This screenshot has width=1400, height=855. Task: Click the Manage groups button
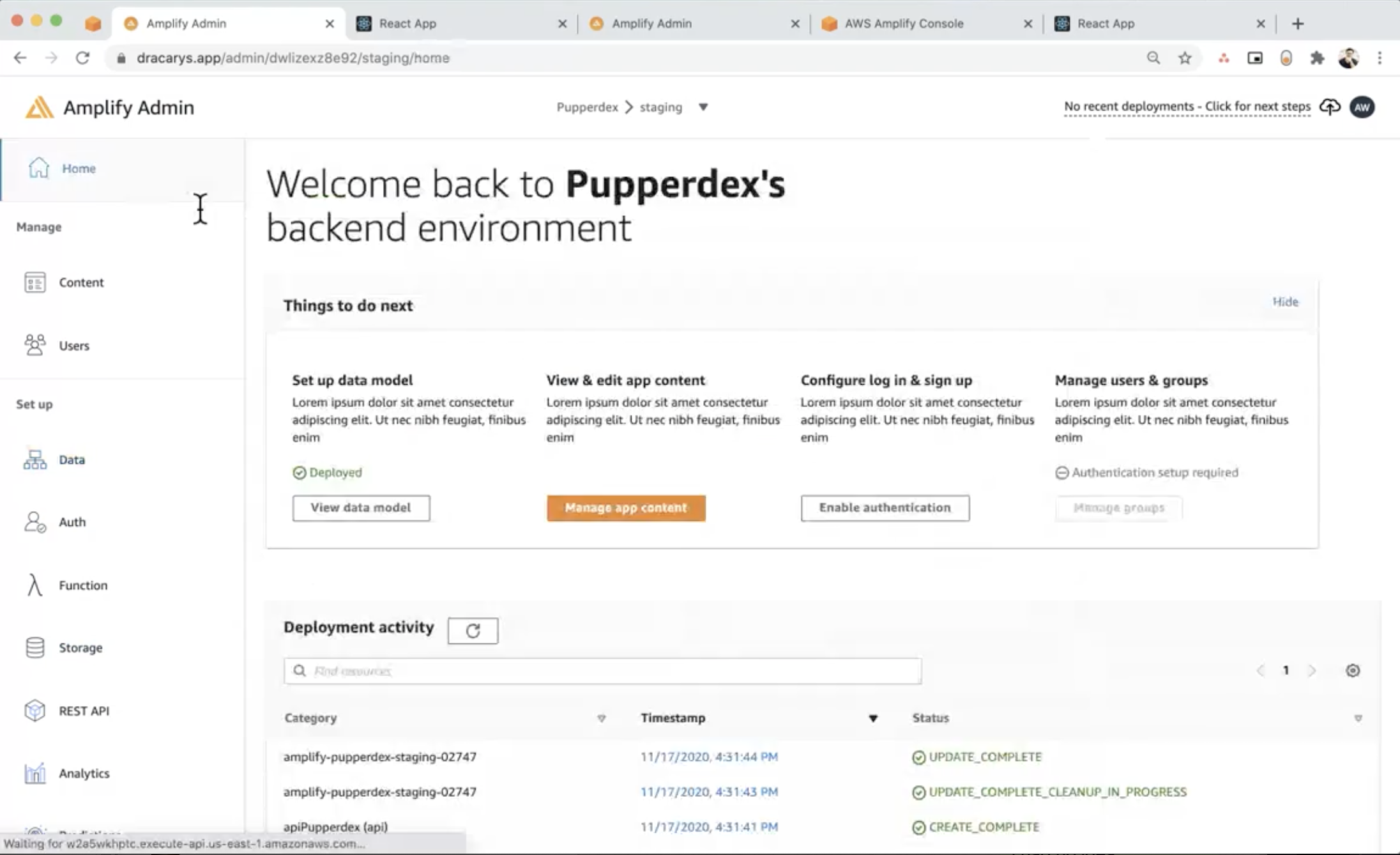point(1118,508)
